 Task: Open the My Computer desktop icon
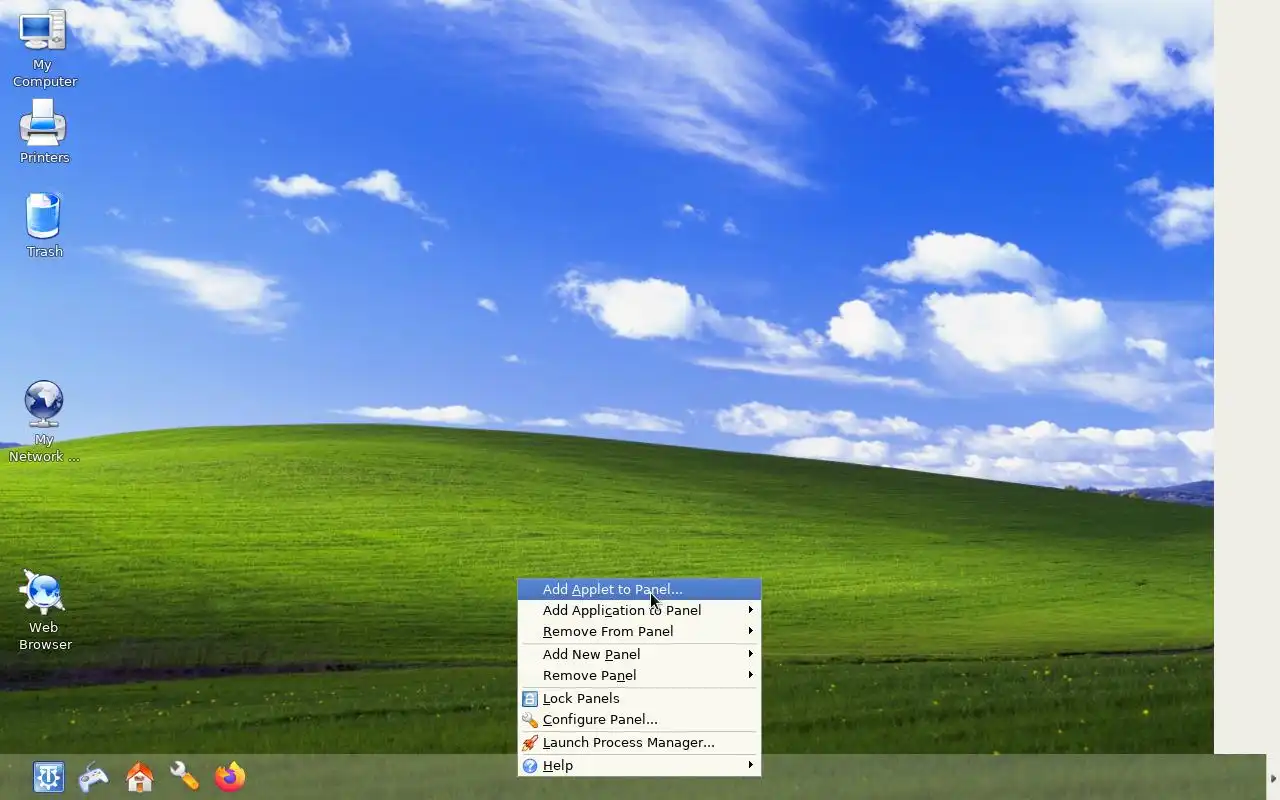tap(43, 49)
